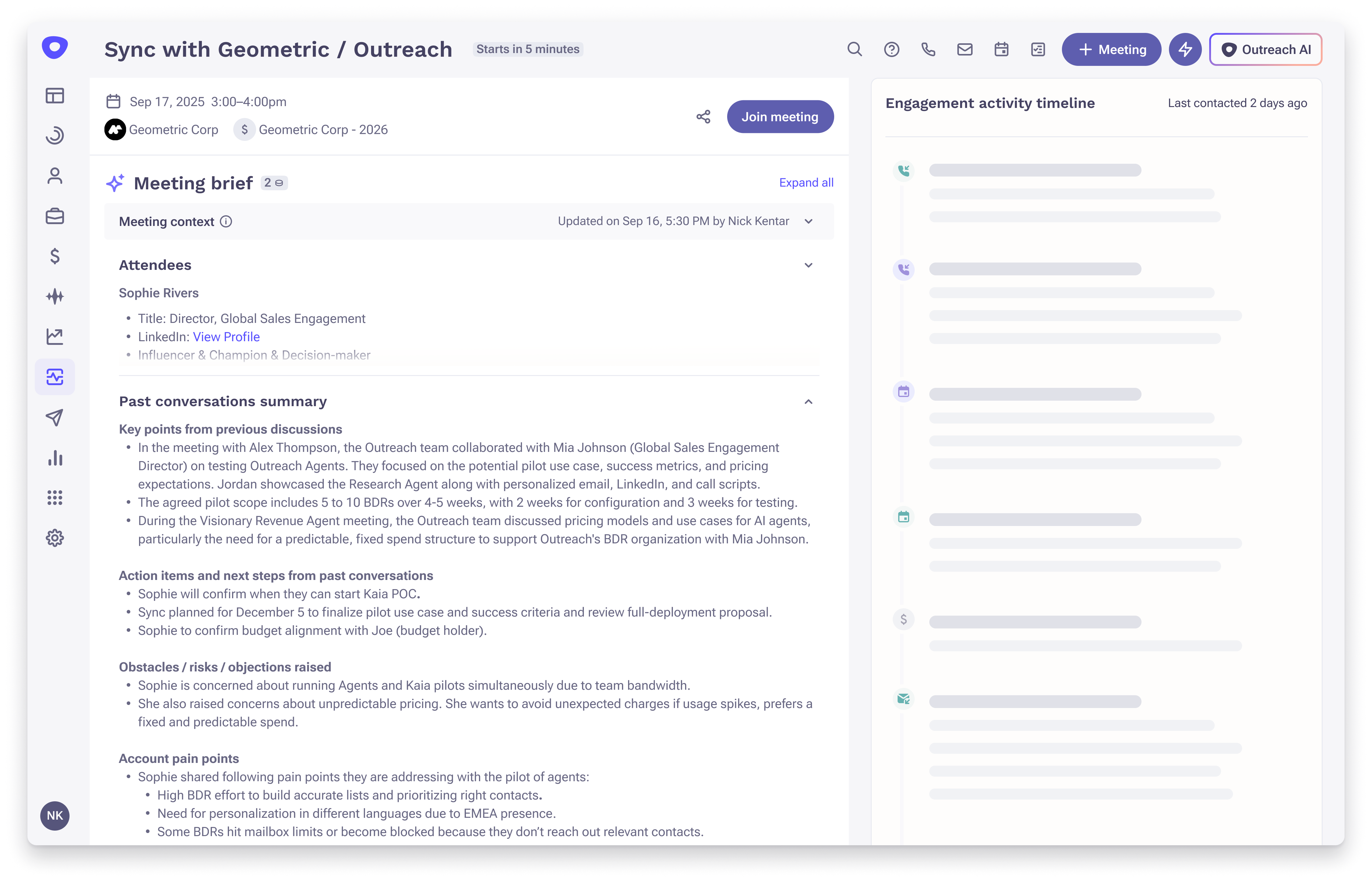Open settings gear in left sidebar

pyautogui.click(x=55, y=538)
